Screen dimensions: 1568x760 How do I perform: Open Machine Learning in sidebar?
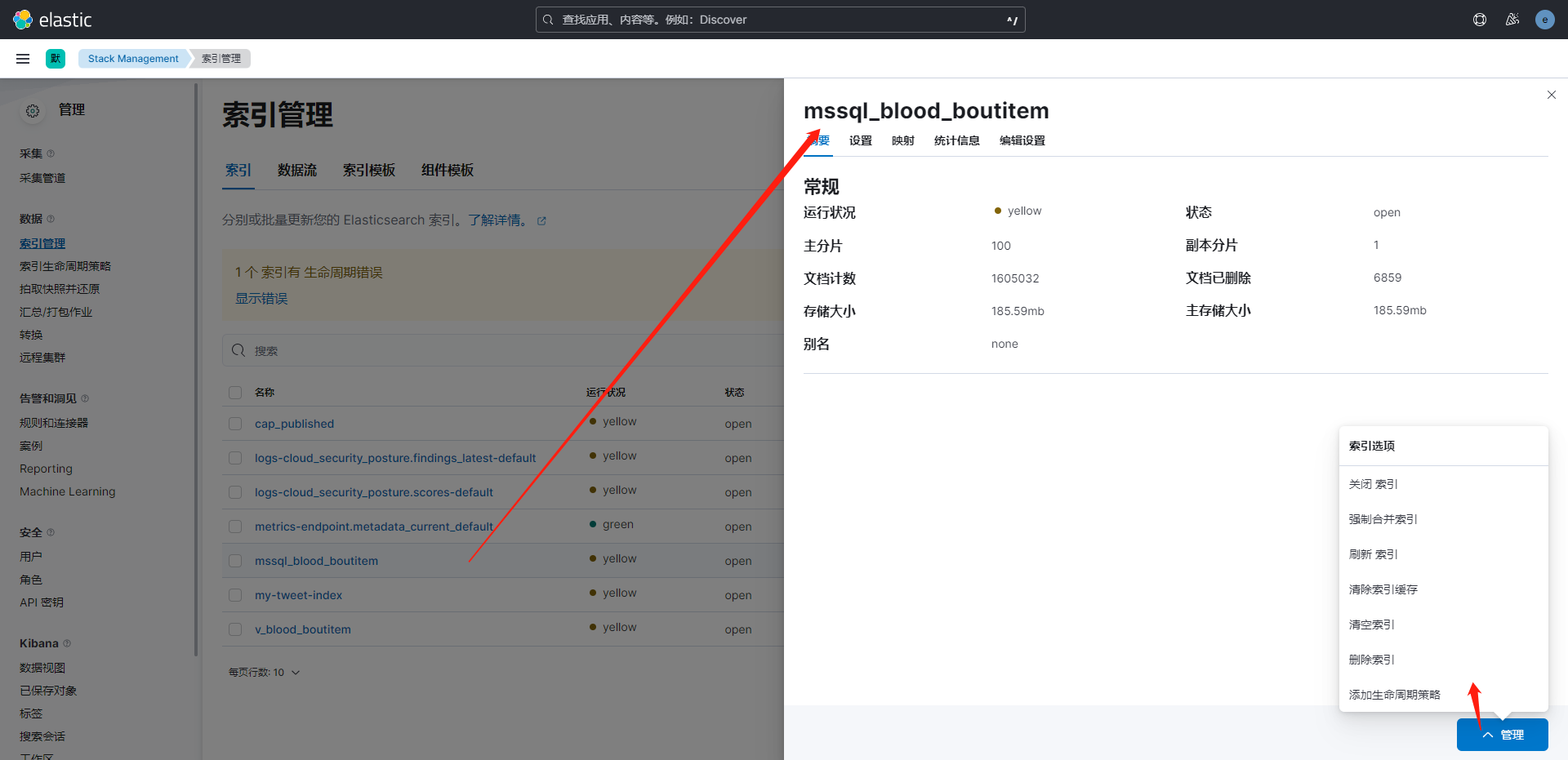coord(68,491)
